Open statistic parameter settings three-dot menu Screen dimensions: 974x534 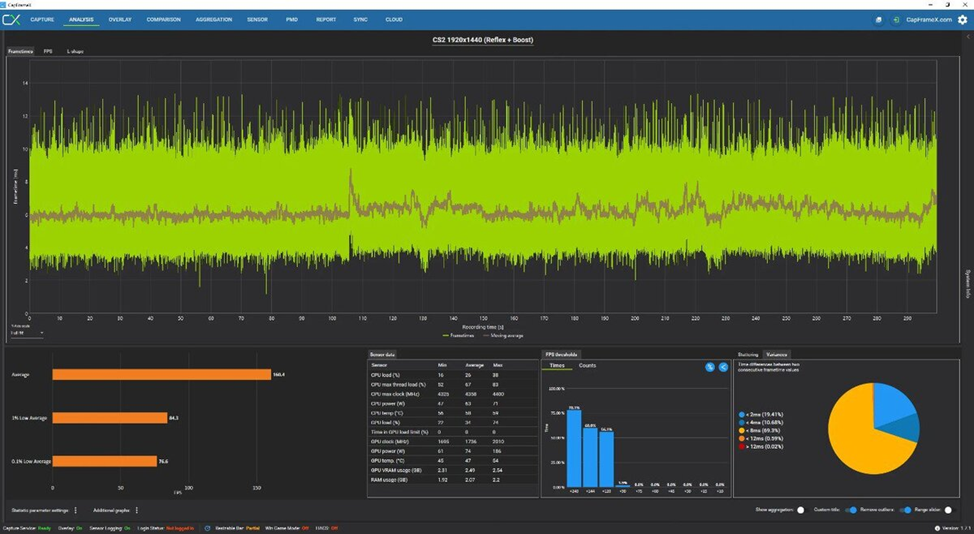(76, 510)
